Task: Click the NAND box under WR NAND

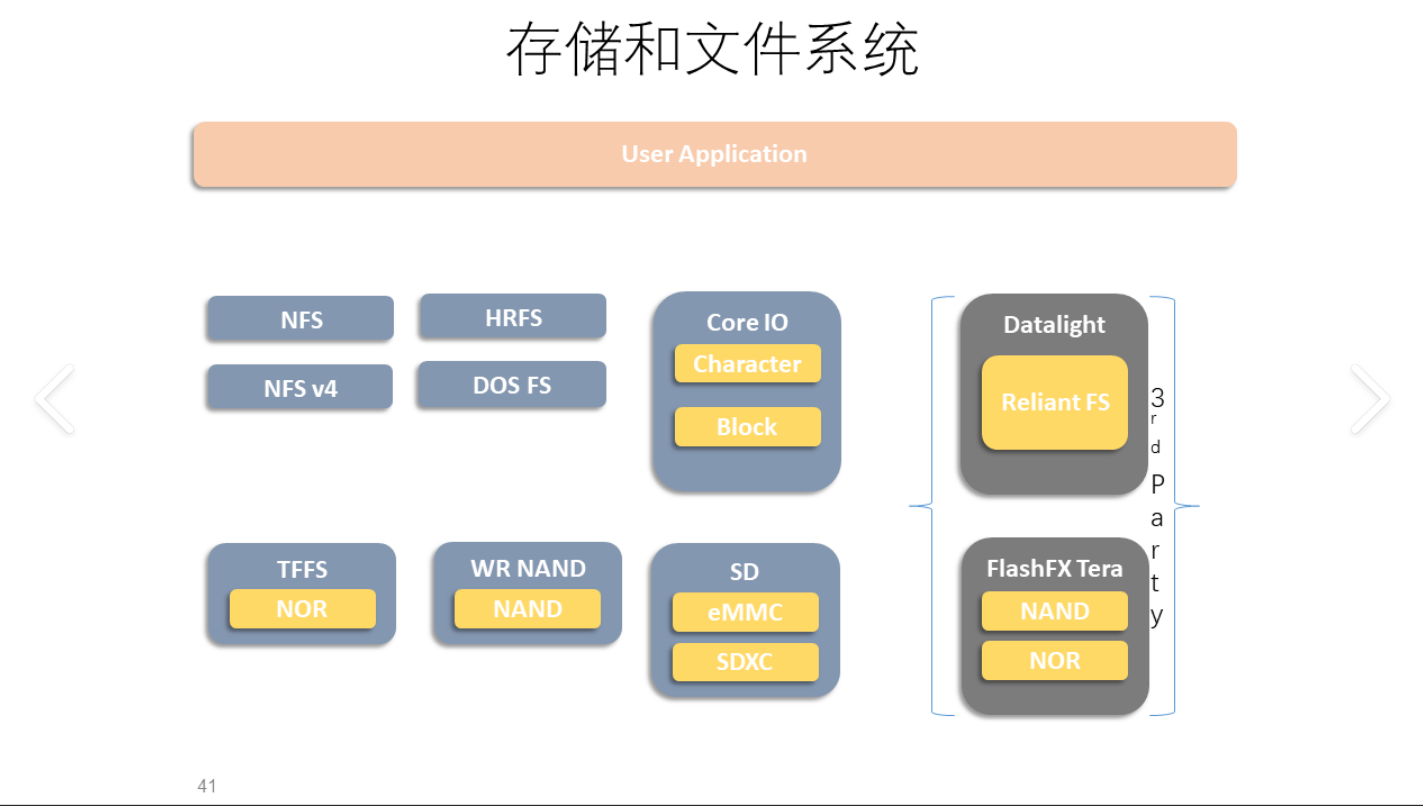Action: (528, 609)
